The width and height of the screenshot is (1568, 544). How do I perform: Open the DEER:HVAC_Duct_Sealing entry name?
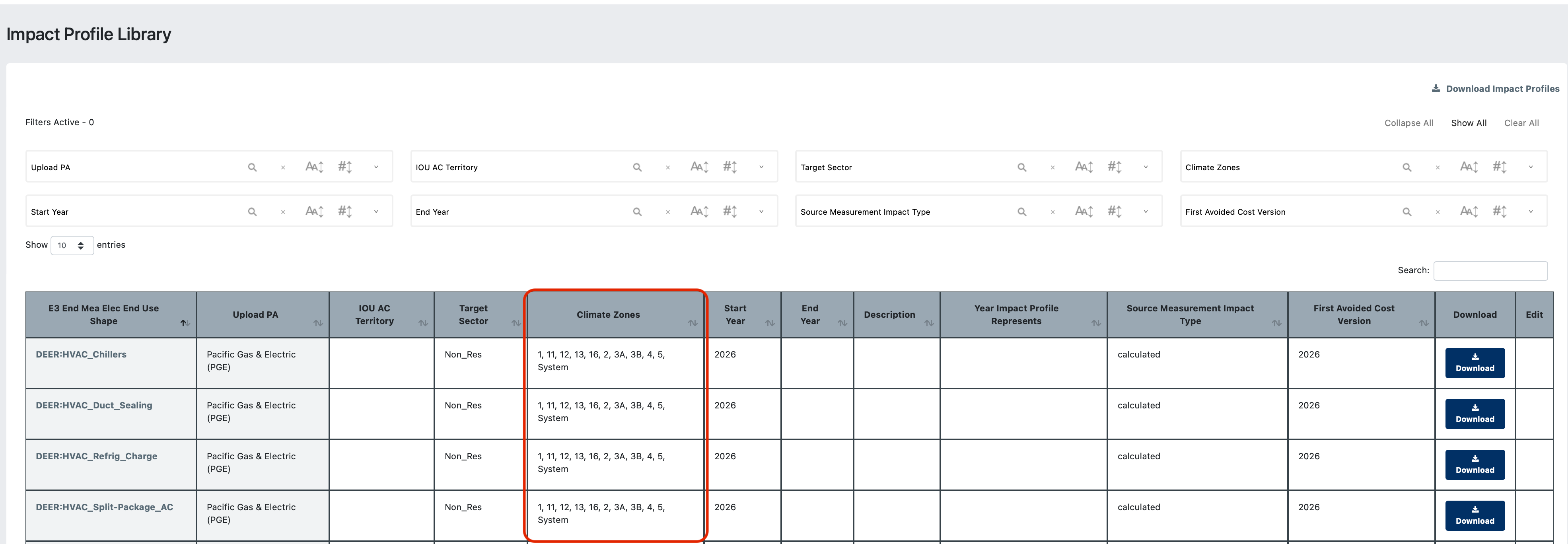[x=94, y=406]
